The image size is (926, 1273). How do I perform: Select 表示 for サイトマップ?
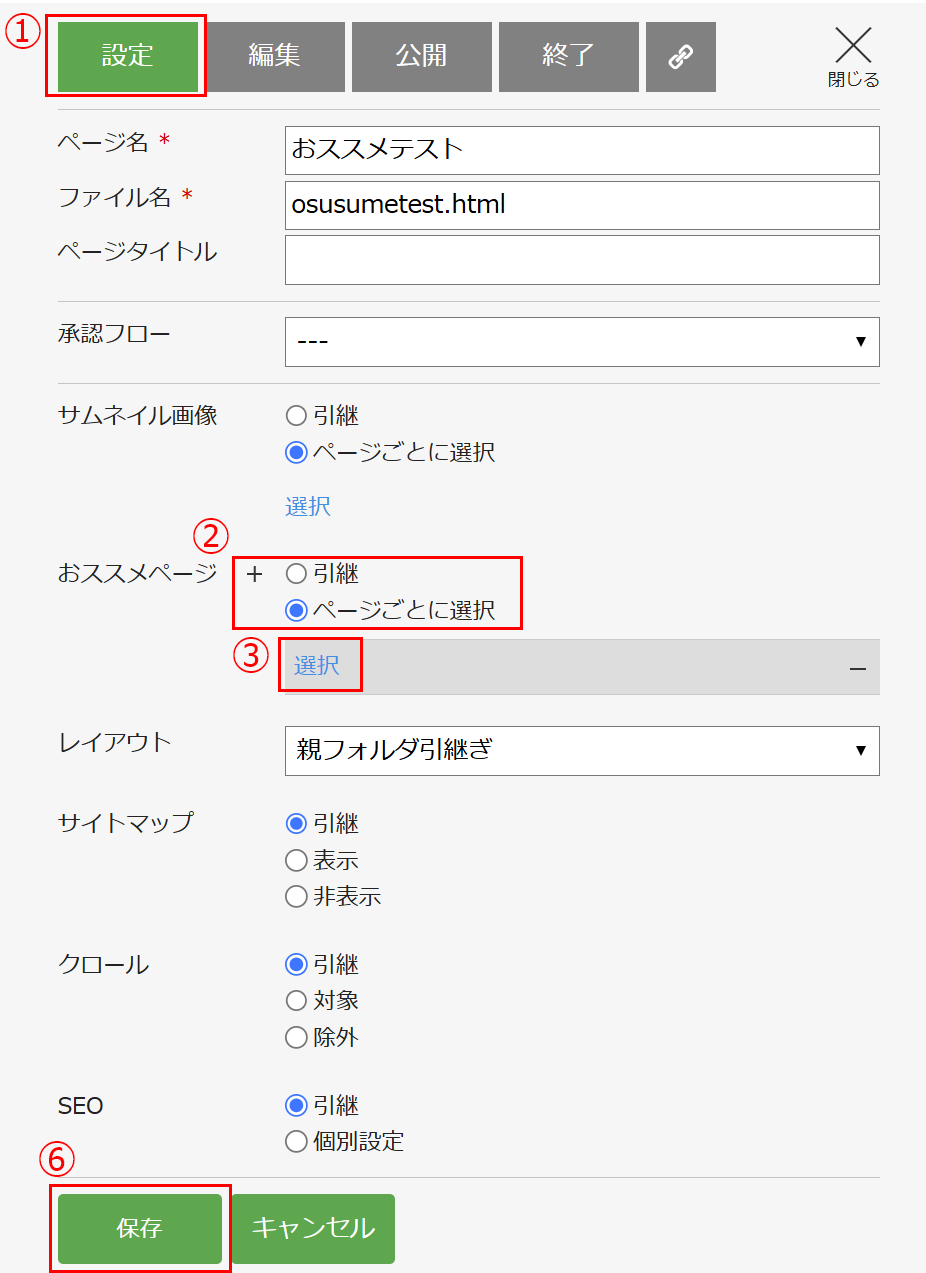pos(296,860)
